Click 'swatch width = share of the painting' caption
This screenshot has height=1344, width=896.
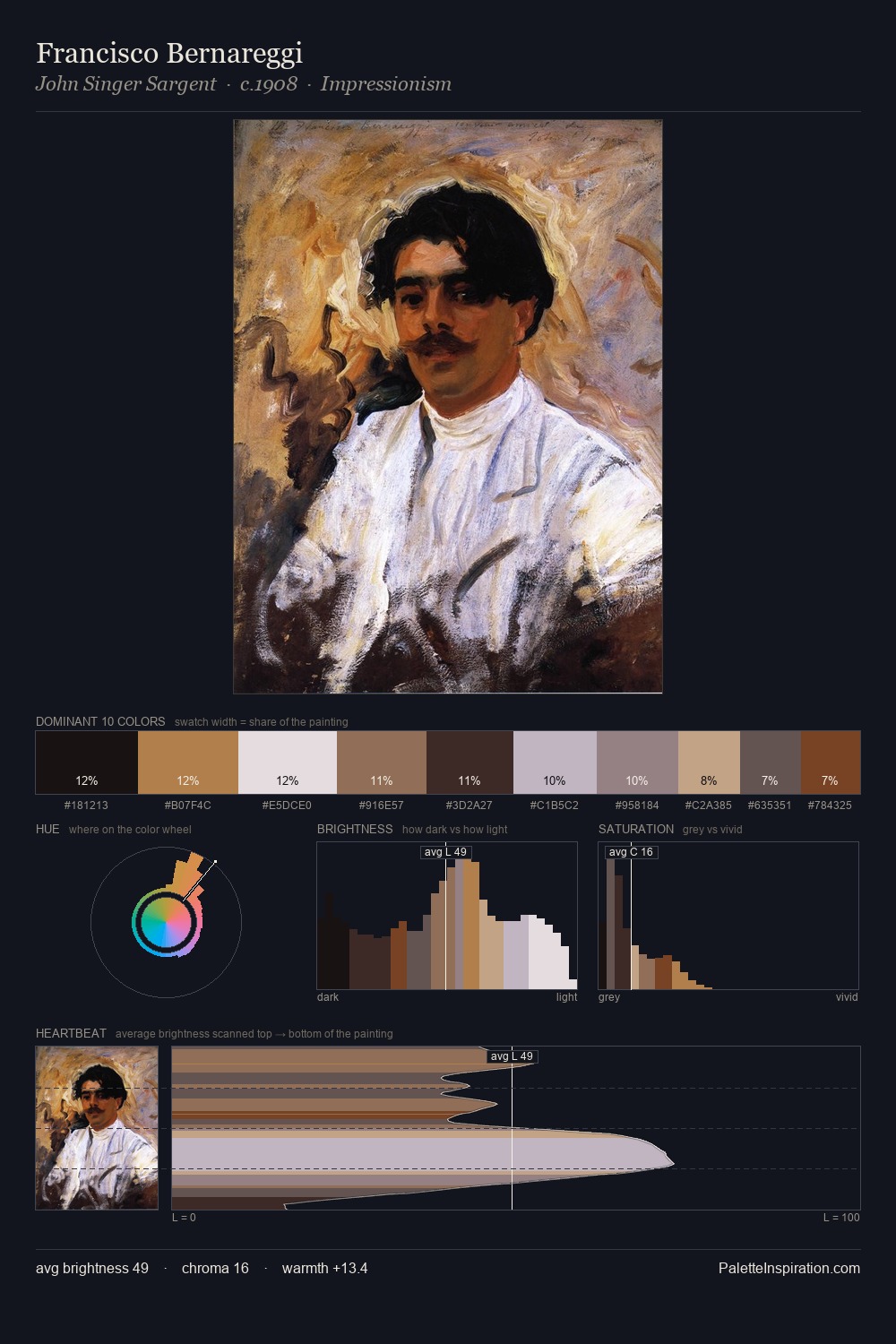[262, 721]
